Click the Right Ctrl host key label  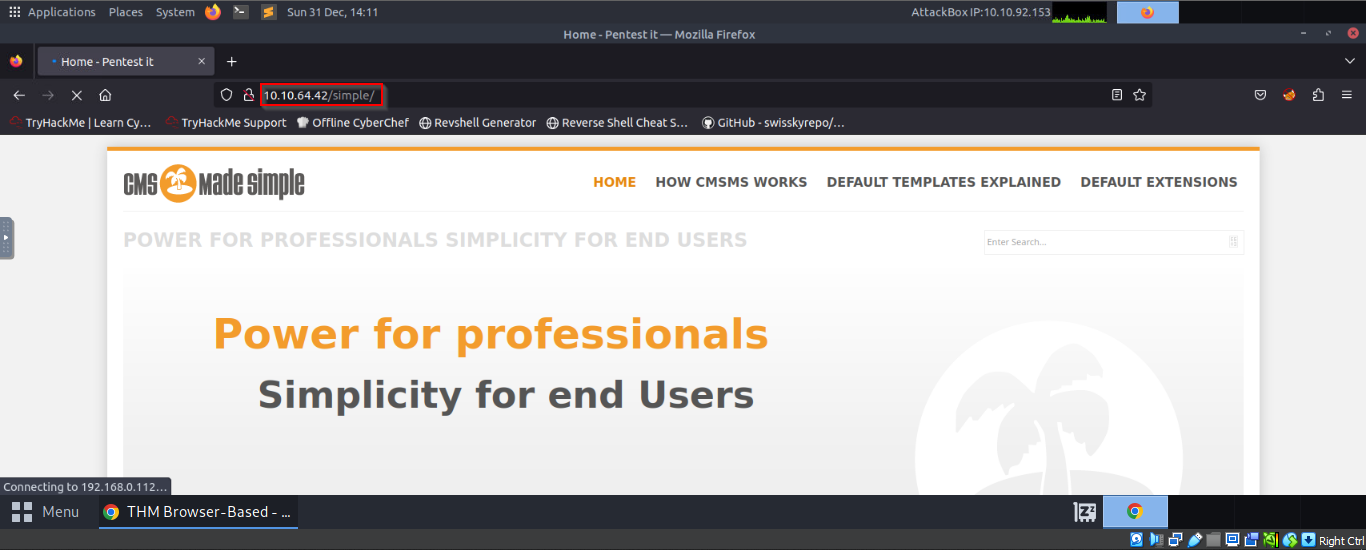click(1341, 541)
